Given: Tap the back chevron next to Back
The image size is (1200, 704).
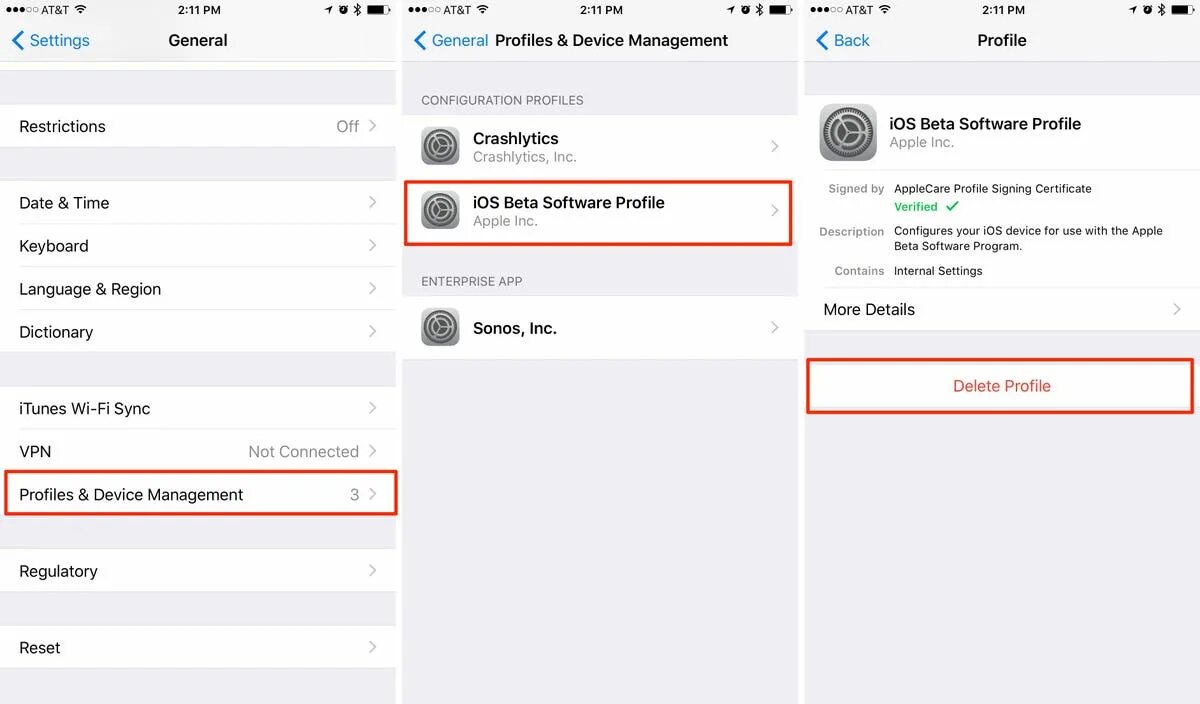Looking at the screenshot, I should point(822,40).
